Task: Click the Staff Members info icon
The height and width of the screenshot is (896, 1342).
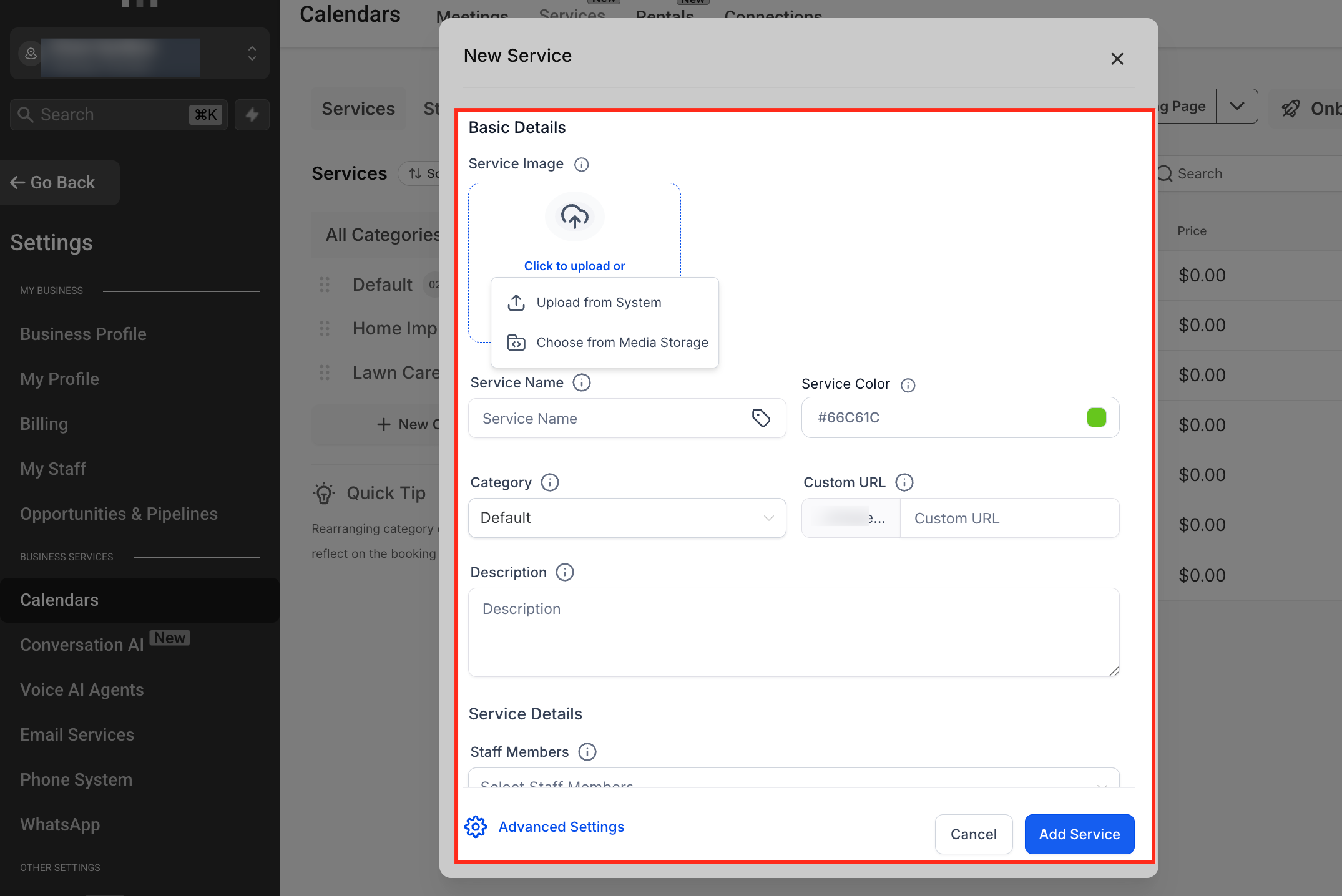Action: click(x=587, y=752)
